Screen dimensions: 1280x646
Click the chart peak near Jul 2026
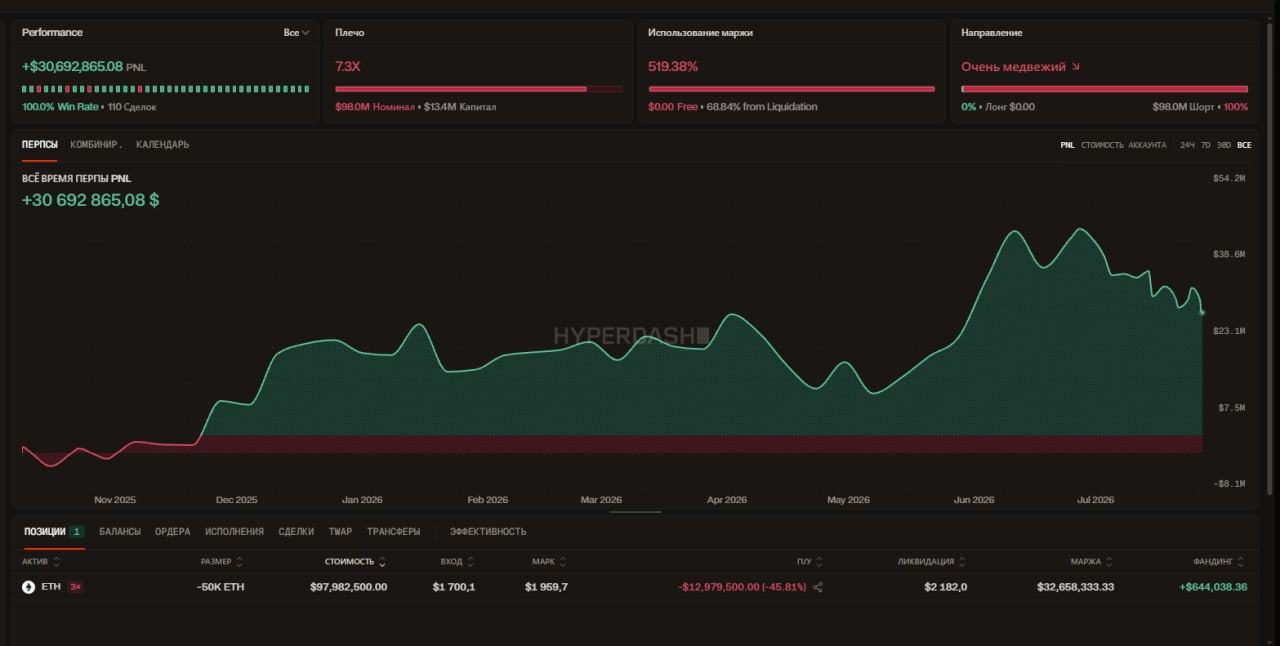point(1080,229)
